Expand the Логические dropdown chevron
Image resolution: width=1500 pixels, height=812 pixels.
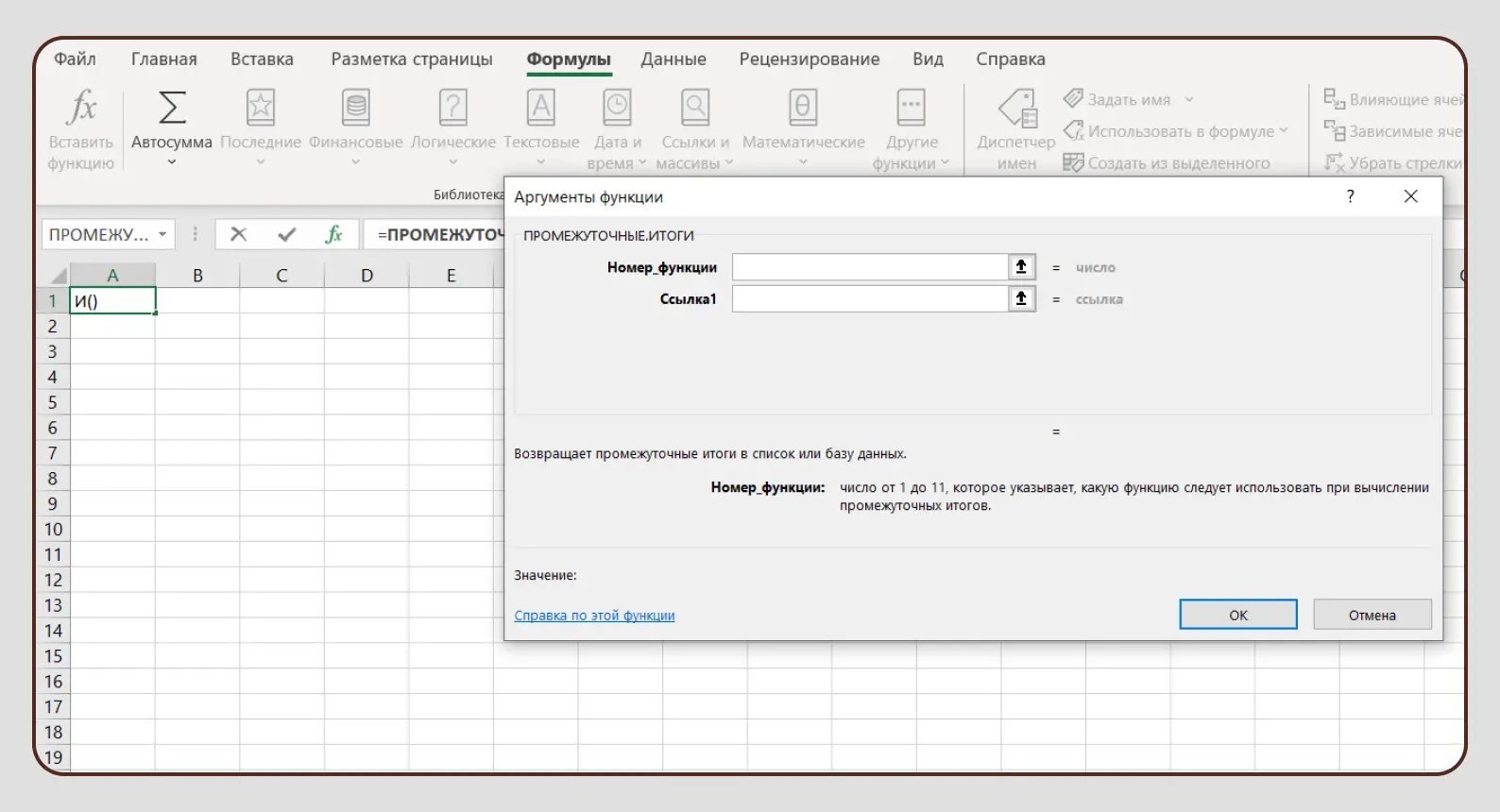(x=453, y=162)
